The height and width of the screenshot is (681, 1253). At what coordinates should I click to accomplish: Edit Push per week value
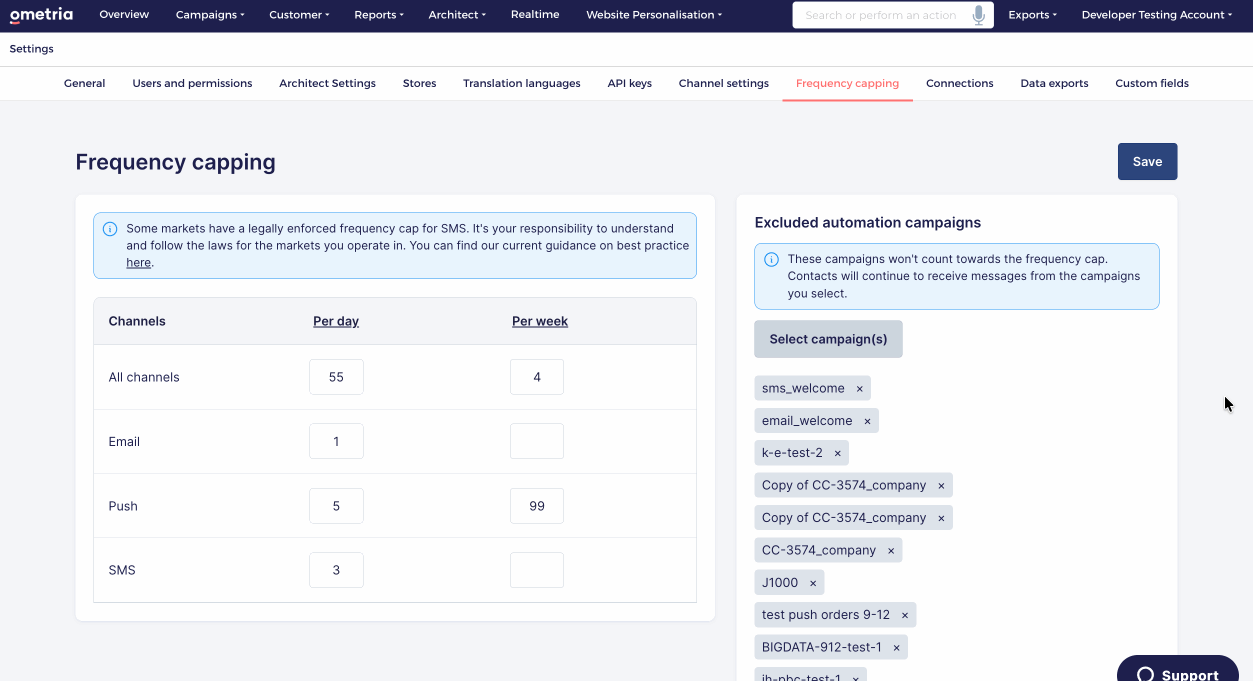coord(537,506)
